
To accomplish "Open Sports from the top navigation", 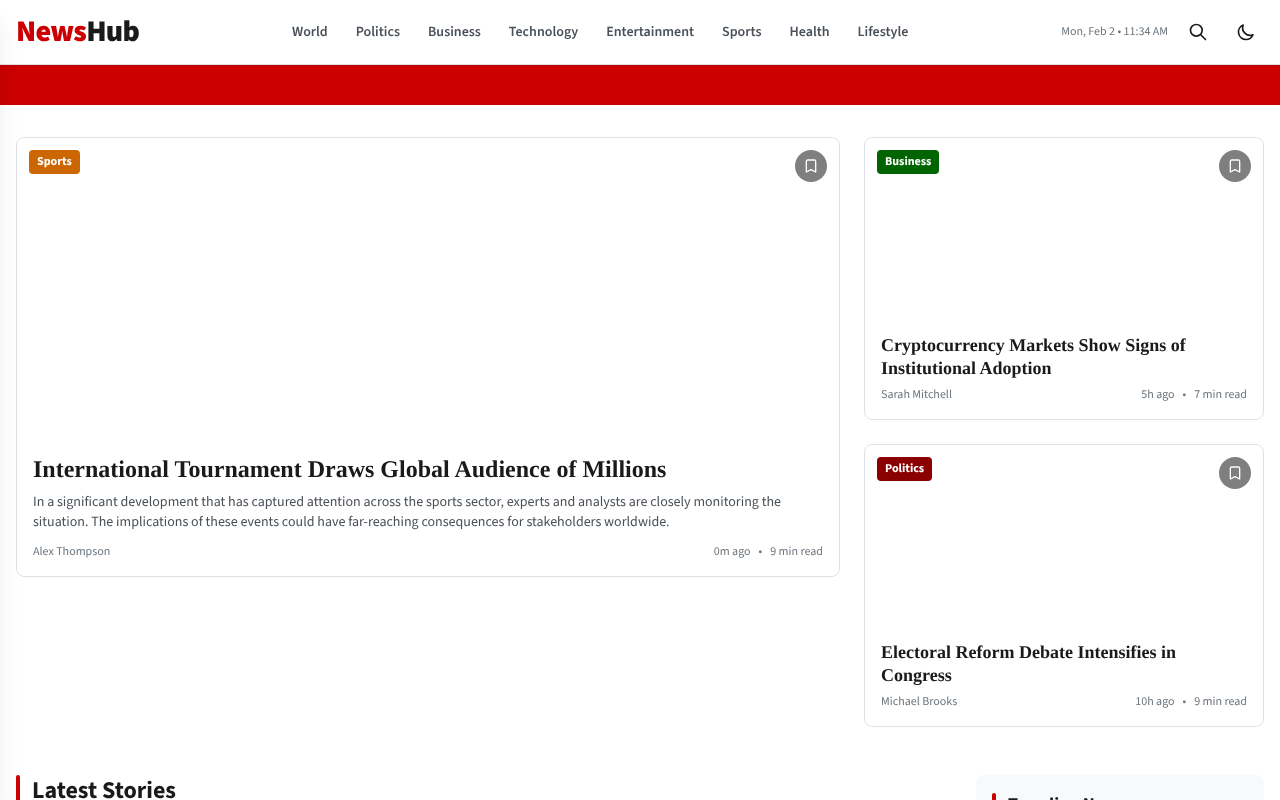I will click(741, 32).
